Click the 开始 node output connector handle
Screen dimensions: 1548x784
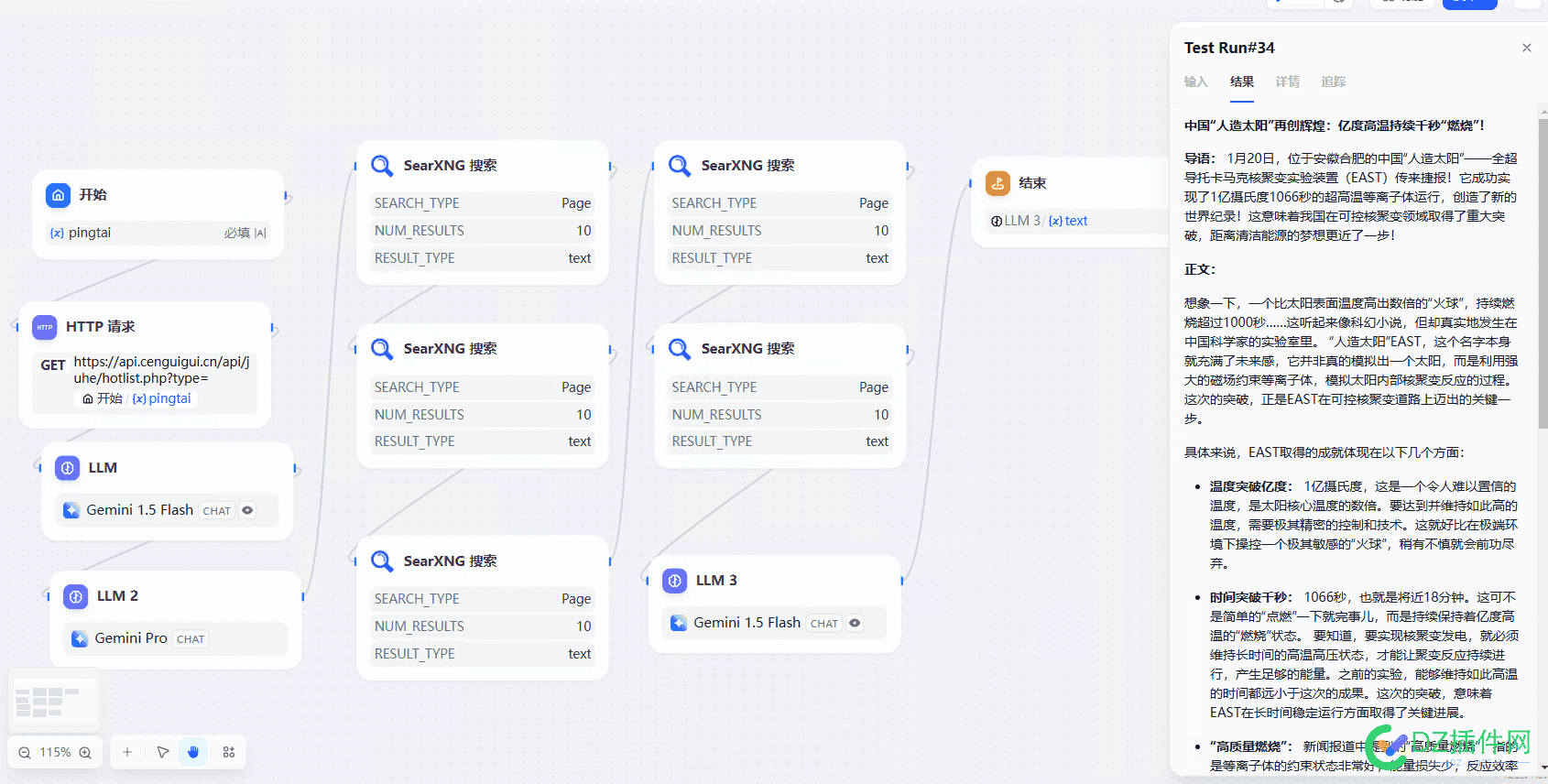click(287, 196)
